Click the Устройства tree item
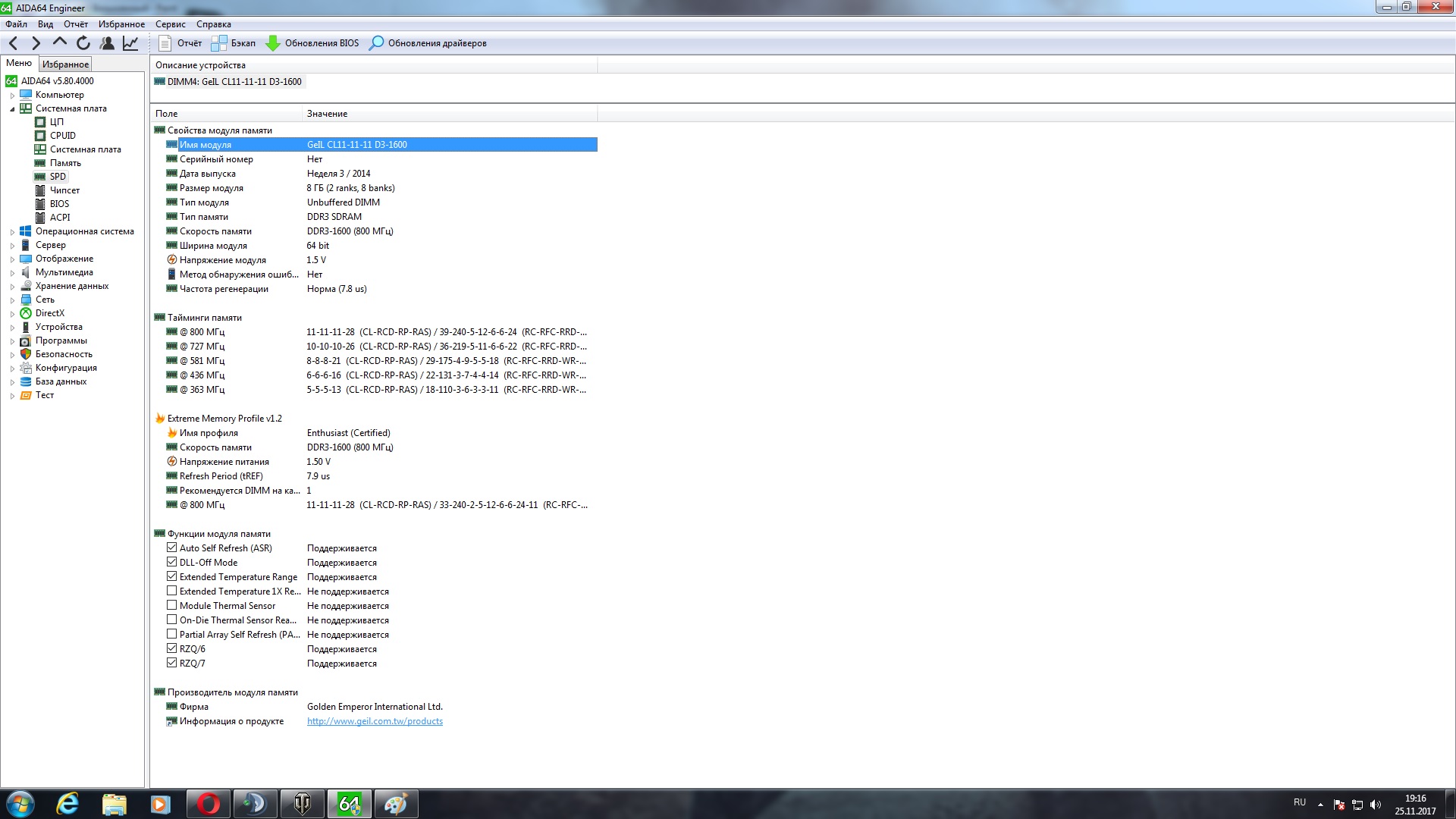 [x=59, y=327]
